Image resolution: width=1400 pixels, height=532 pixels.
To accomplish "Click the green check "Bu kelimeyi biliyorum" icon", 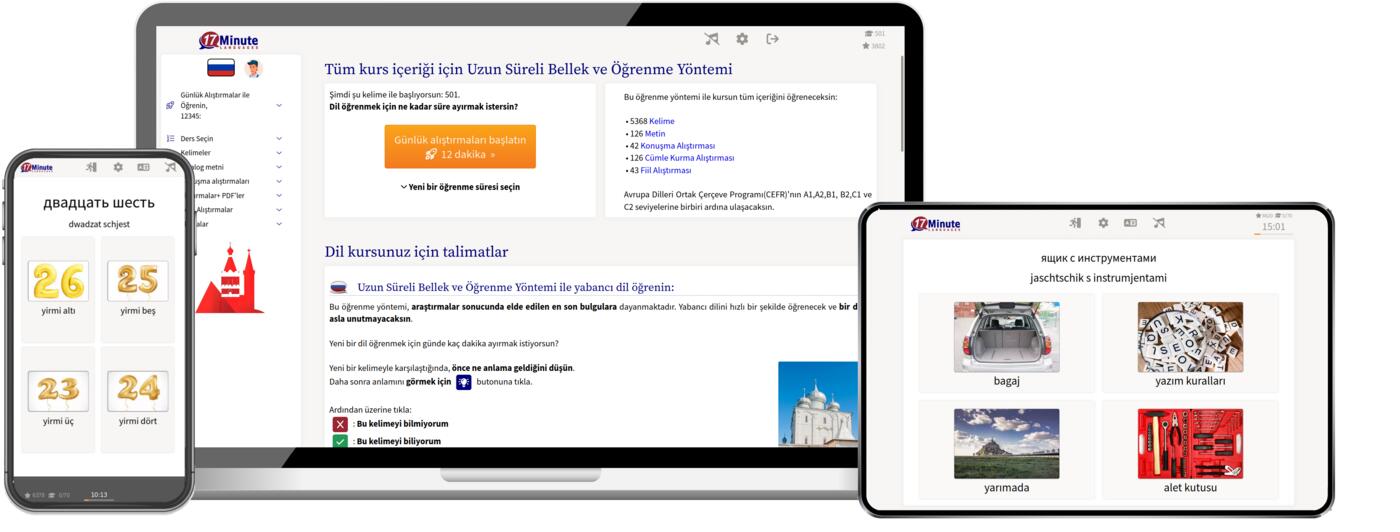I will click(x=340, y=441).
